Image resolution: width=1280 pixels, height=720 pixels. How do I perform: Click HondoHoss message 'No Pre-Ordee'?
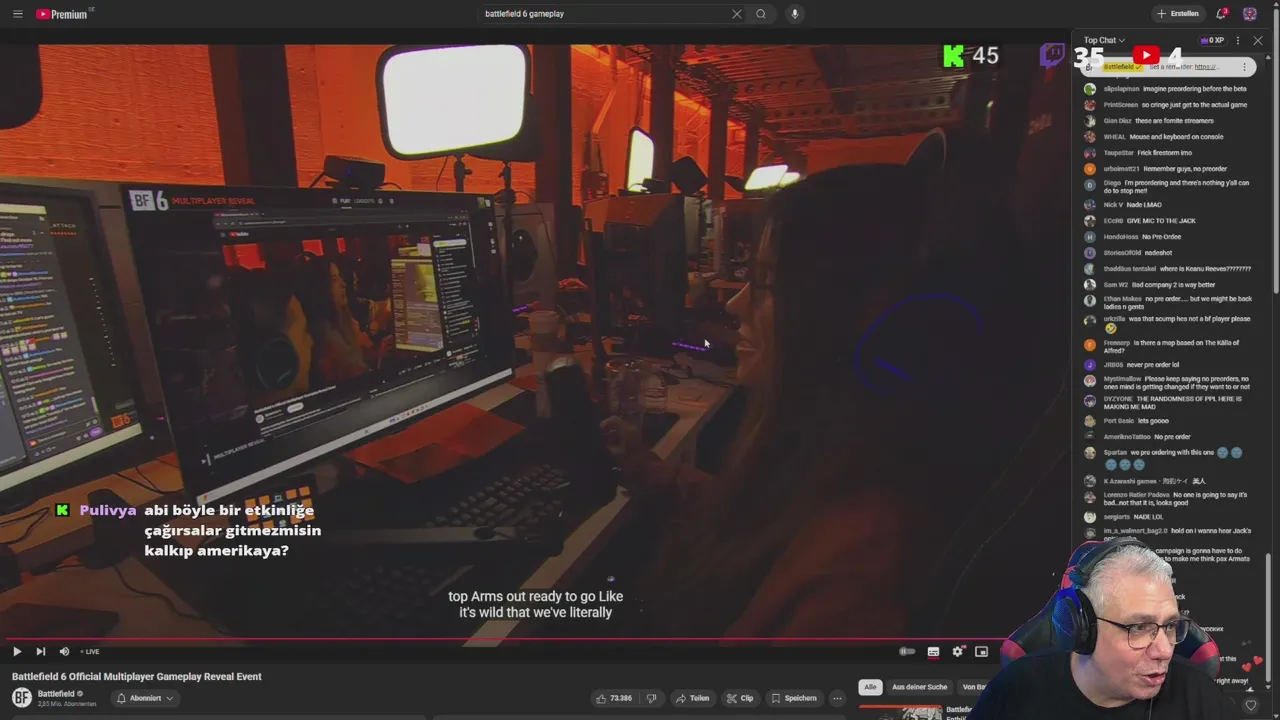1161,237
